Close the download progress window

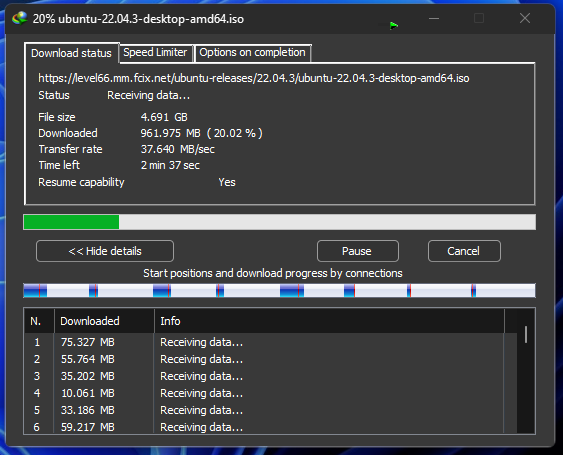pyautogui.click(x=525, y=18)
